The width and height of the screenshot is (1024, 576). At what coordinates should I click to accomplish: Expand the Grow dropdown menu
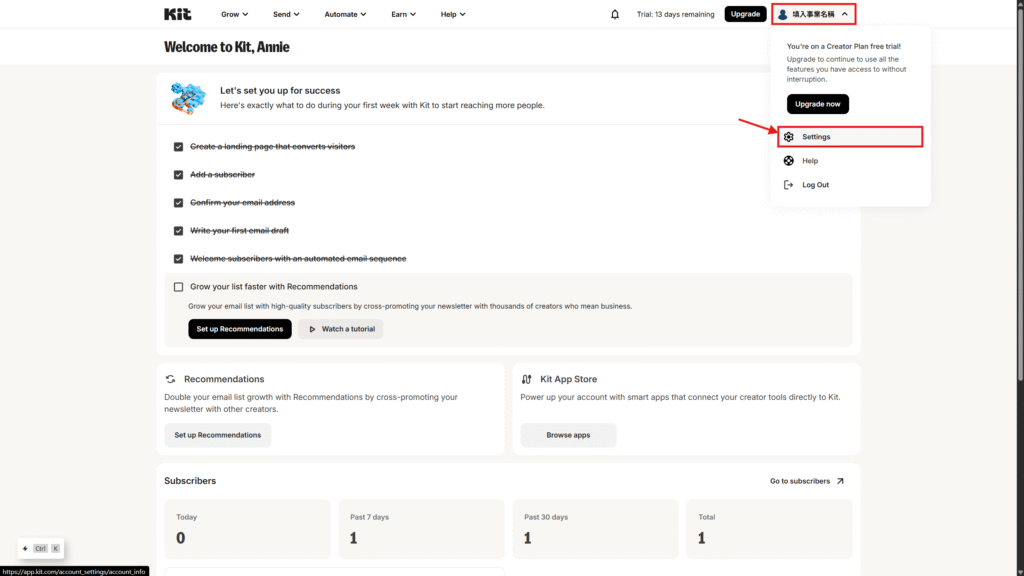tap(235, 14)
